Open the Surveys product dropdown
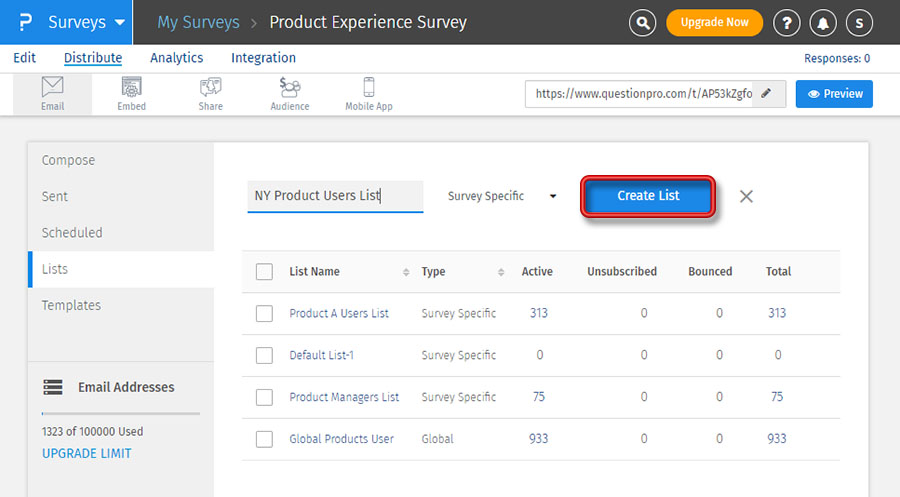The image size is (900, 497). [x=88, y=22]
